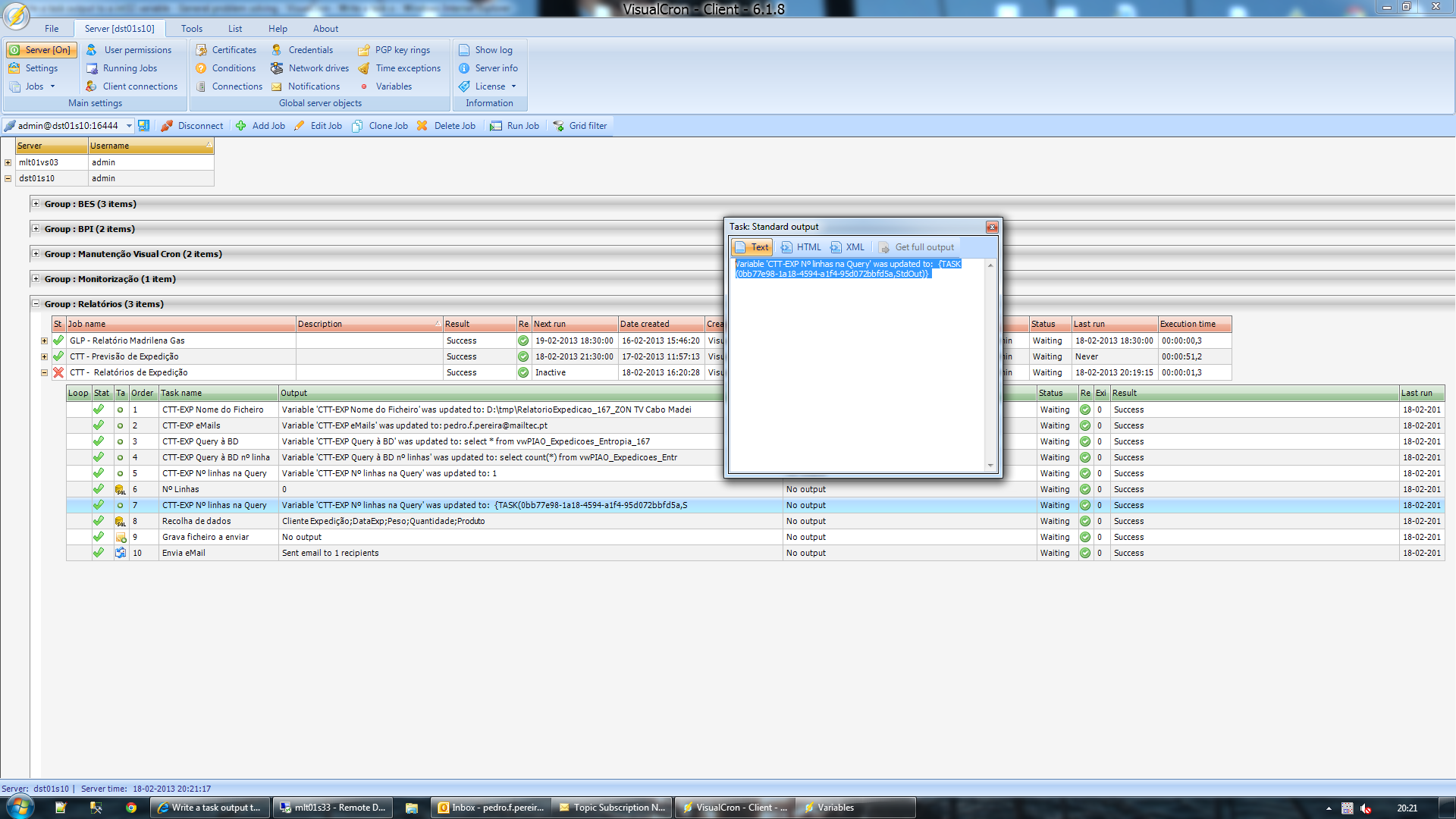Viewport: 1456px width, 819px height.
Task: Open server Settings
Action: 33,68
